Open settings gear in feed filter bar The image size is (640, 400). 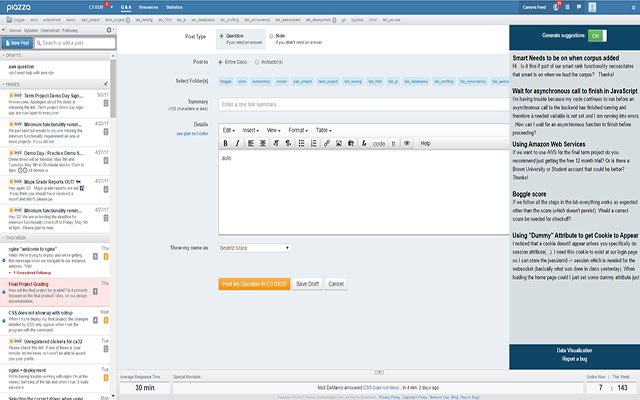click(109, 30)
